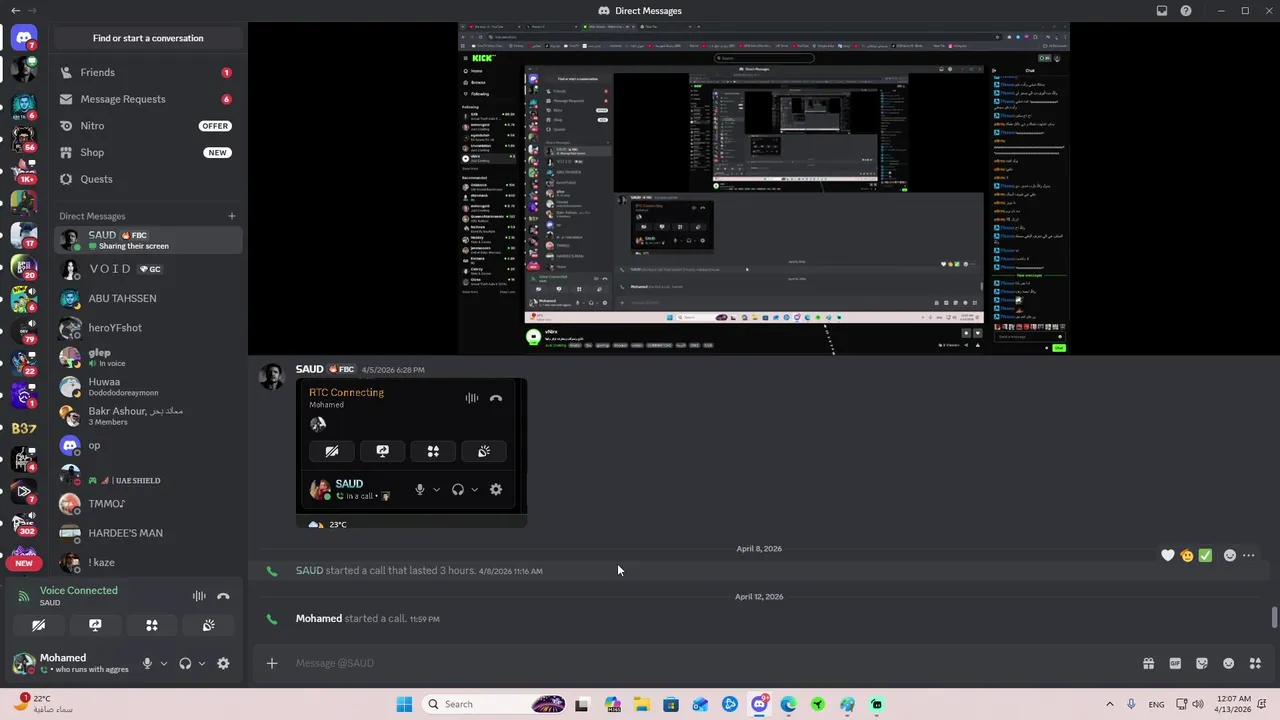The height and width of the screenshot is (720, 1280).
Task: Open ABU TAHSSEN conversation
Action: [148, 298]
